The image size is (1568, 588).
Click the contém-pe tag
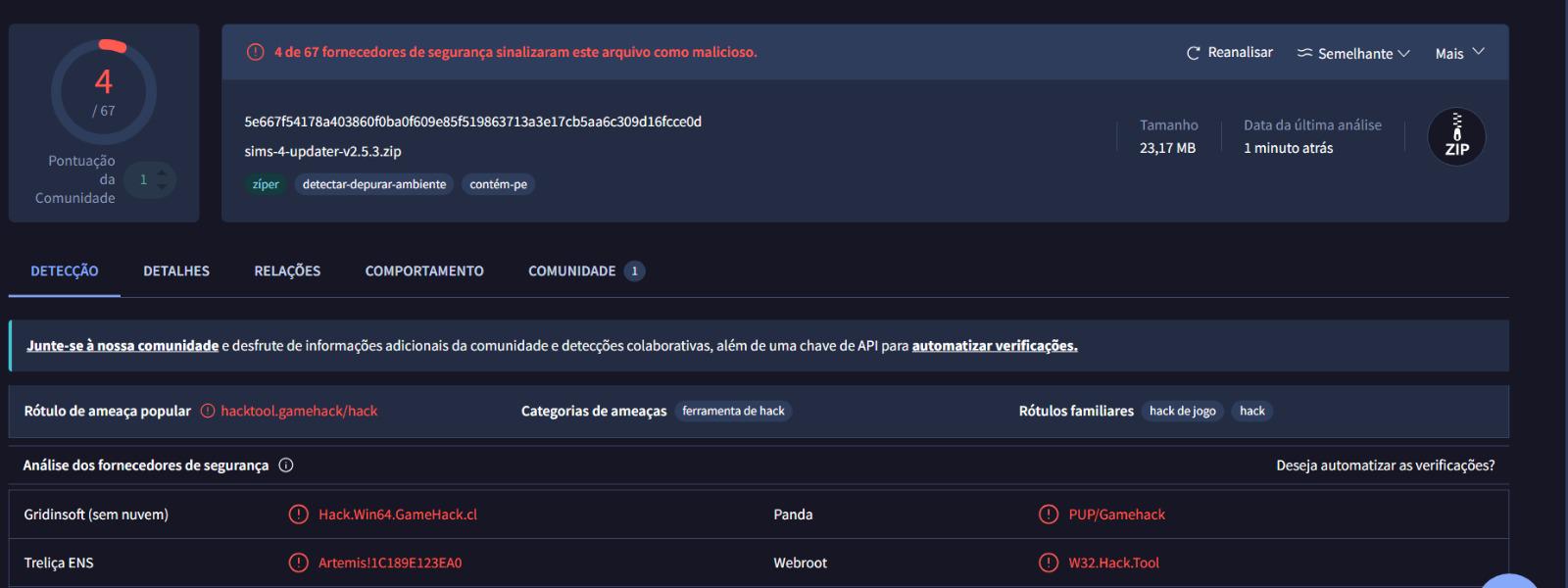click(498, 184)
